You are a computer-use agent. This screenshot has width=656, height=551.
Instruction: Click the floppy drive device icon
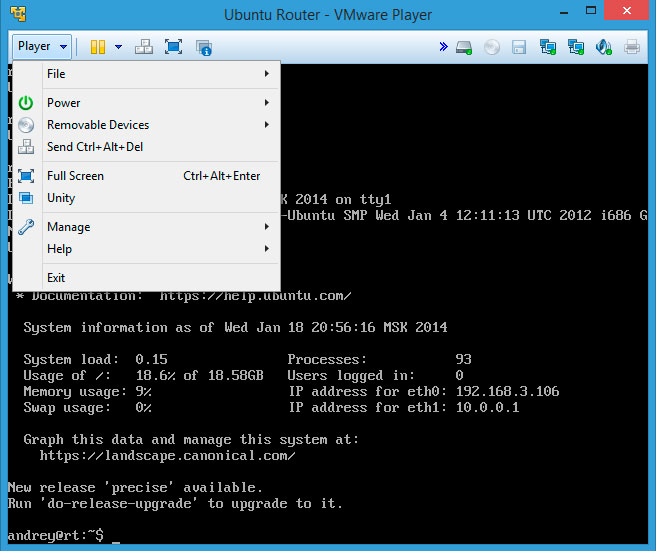[519, 47]
